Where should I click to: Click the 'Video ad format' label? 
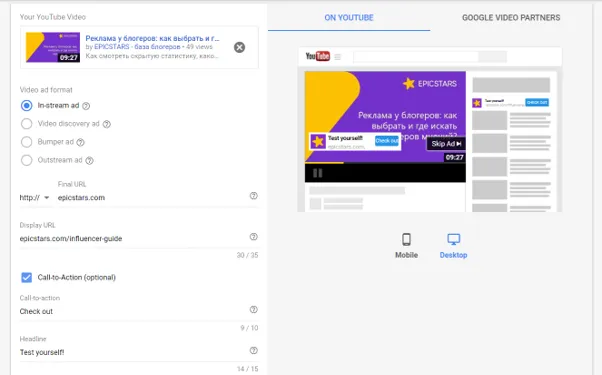[x=46, y=90]
